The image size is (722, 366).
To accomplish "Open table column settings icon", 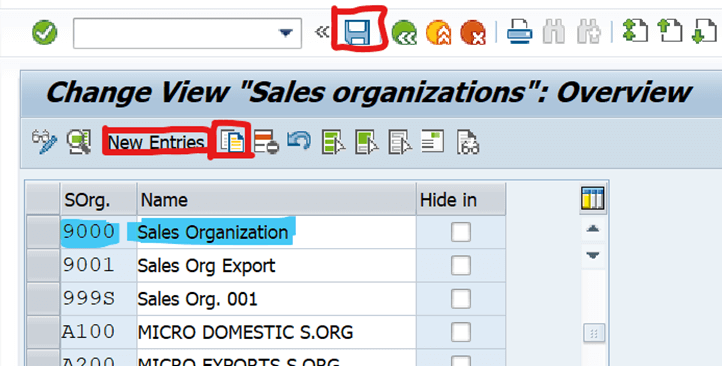I will tap(593, 198).
